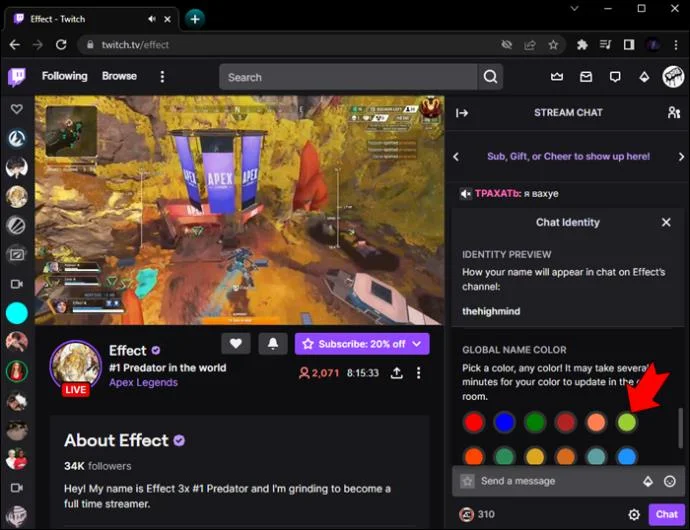Open Subscribe: 20% off dropdown
690x530 pixels.
tap(362, 344)
